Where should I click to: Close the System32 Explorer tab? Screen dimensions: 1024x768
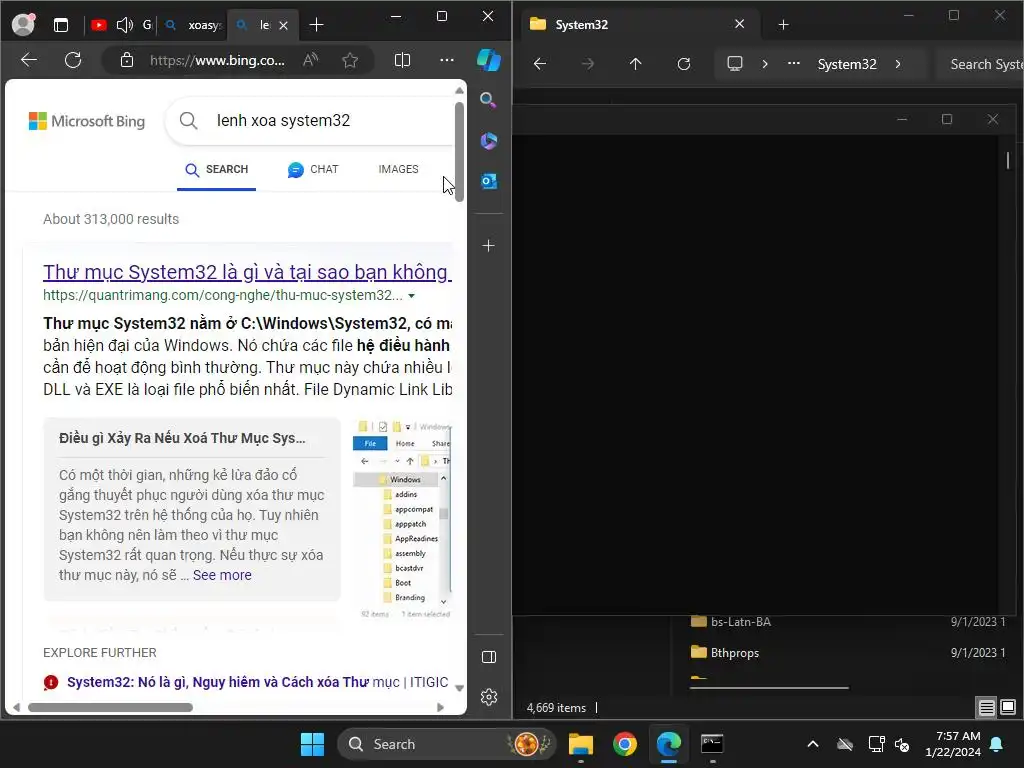(x=739, y=24)
